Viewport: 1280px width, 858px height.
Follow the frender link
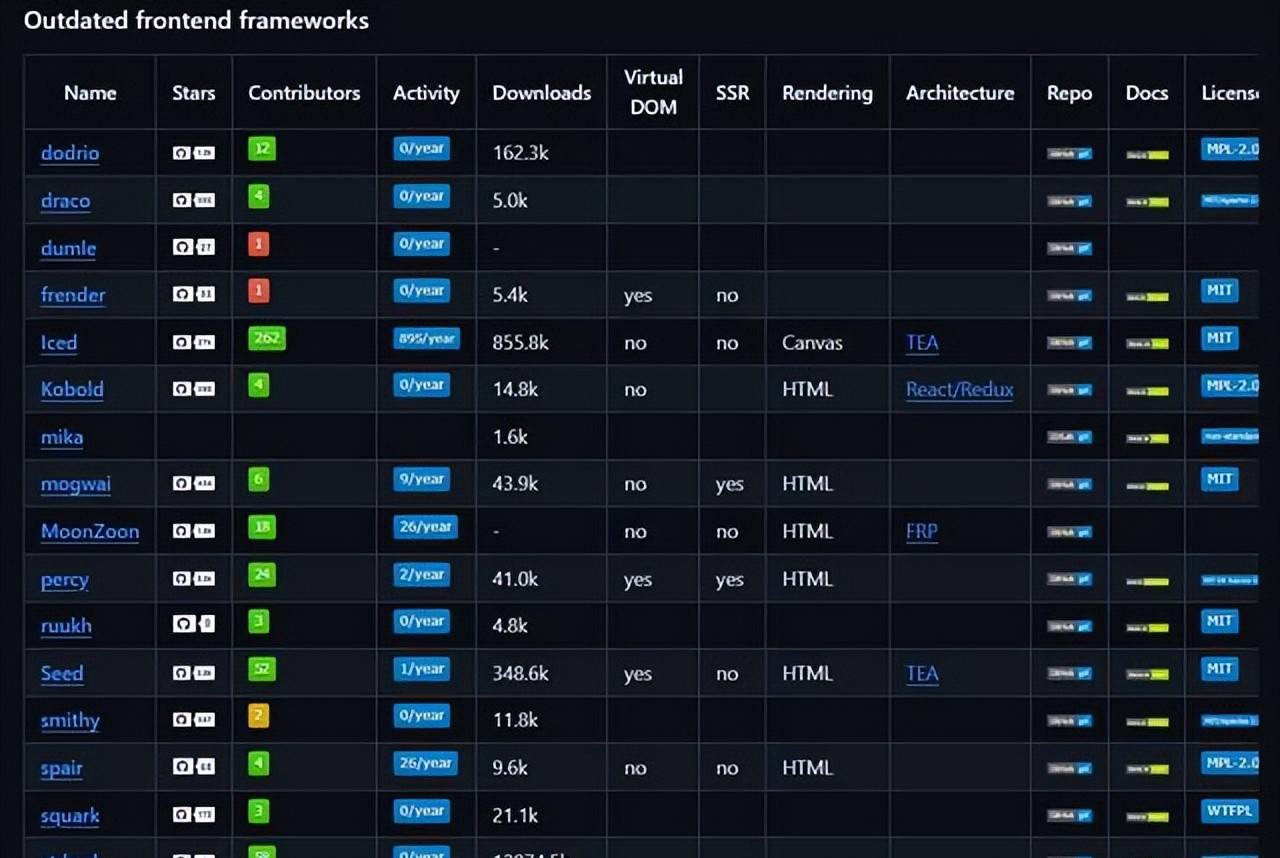pyautogui.click(x=73, y=295)
